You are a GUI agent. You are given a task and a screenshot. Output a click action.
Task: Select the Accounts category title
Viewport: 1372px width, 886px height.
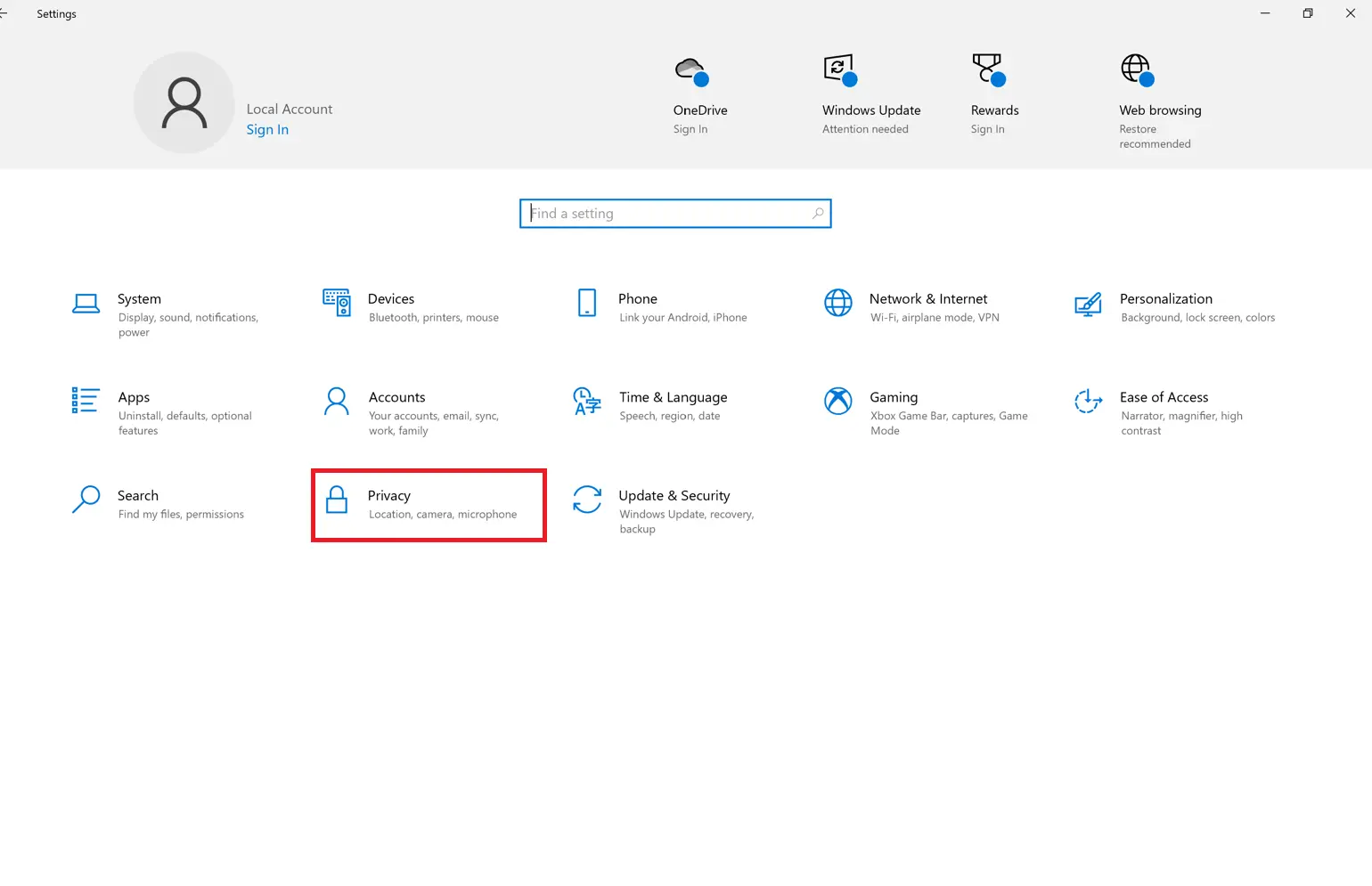(396, 397)
